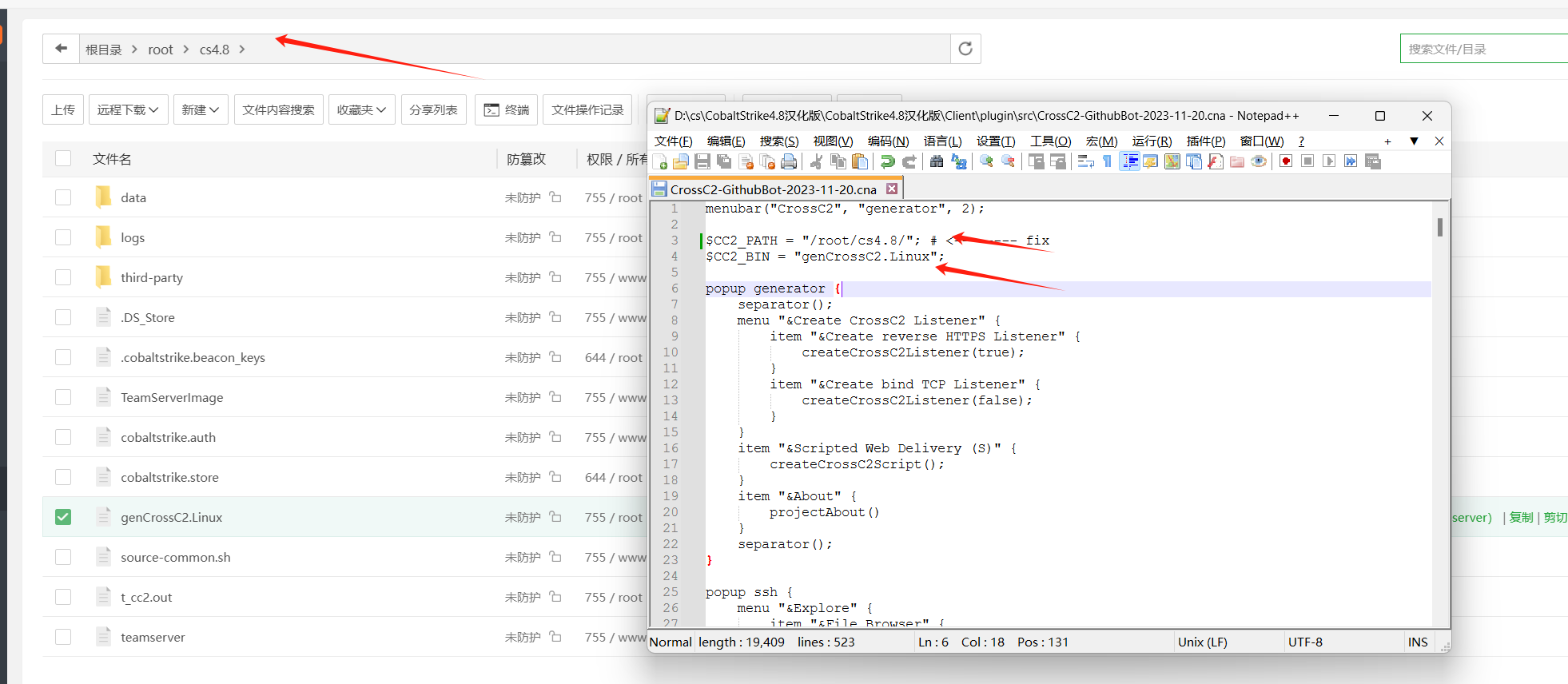Select the TeamServerImage file checkbox
Image resolution: width=1568 pixels, height=684 pixels.
click(63, 397)
